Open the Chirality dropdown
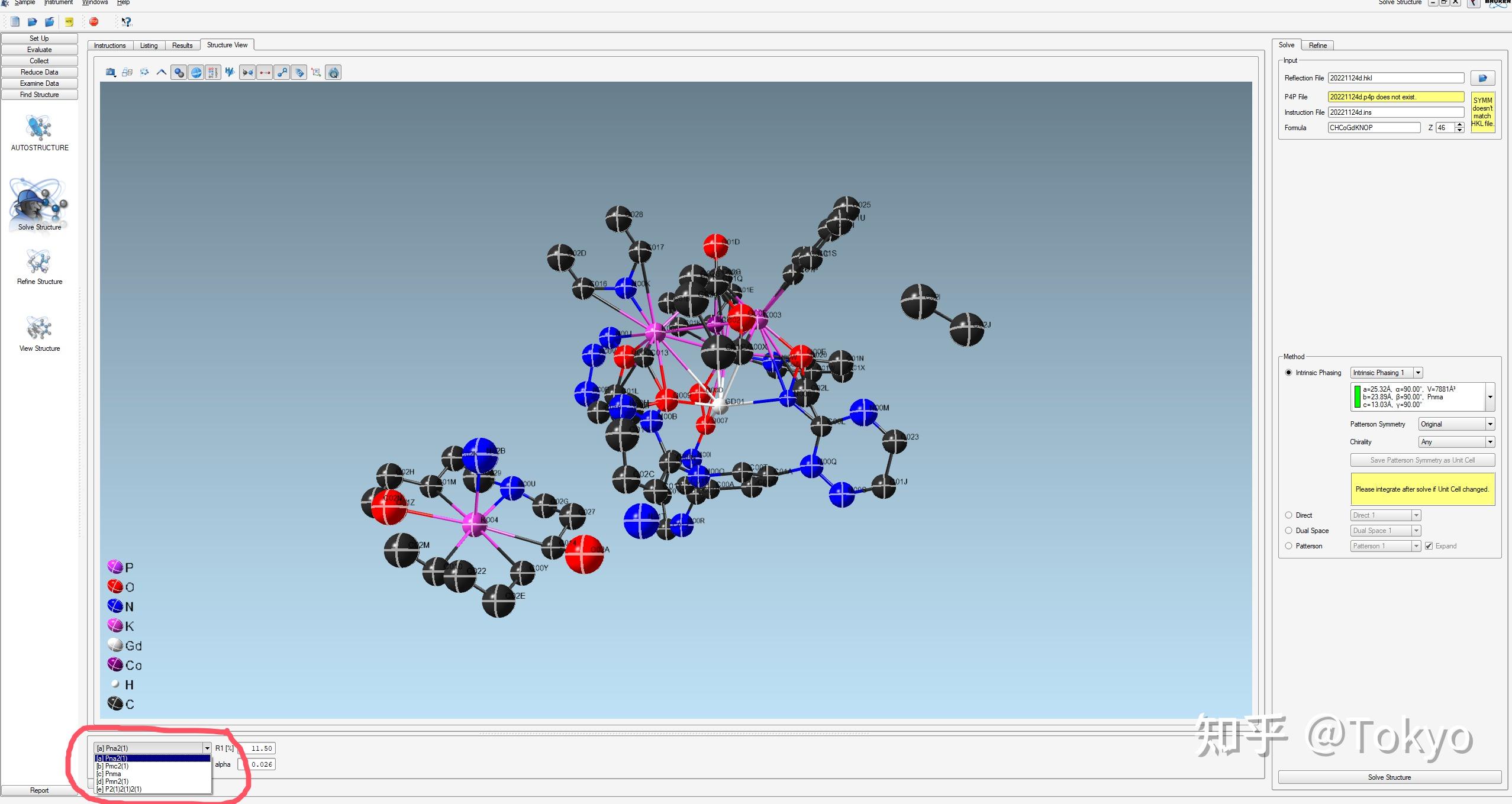 pos(1456,442)
